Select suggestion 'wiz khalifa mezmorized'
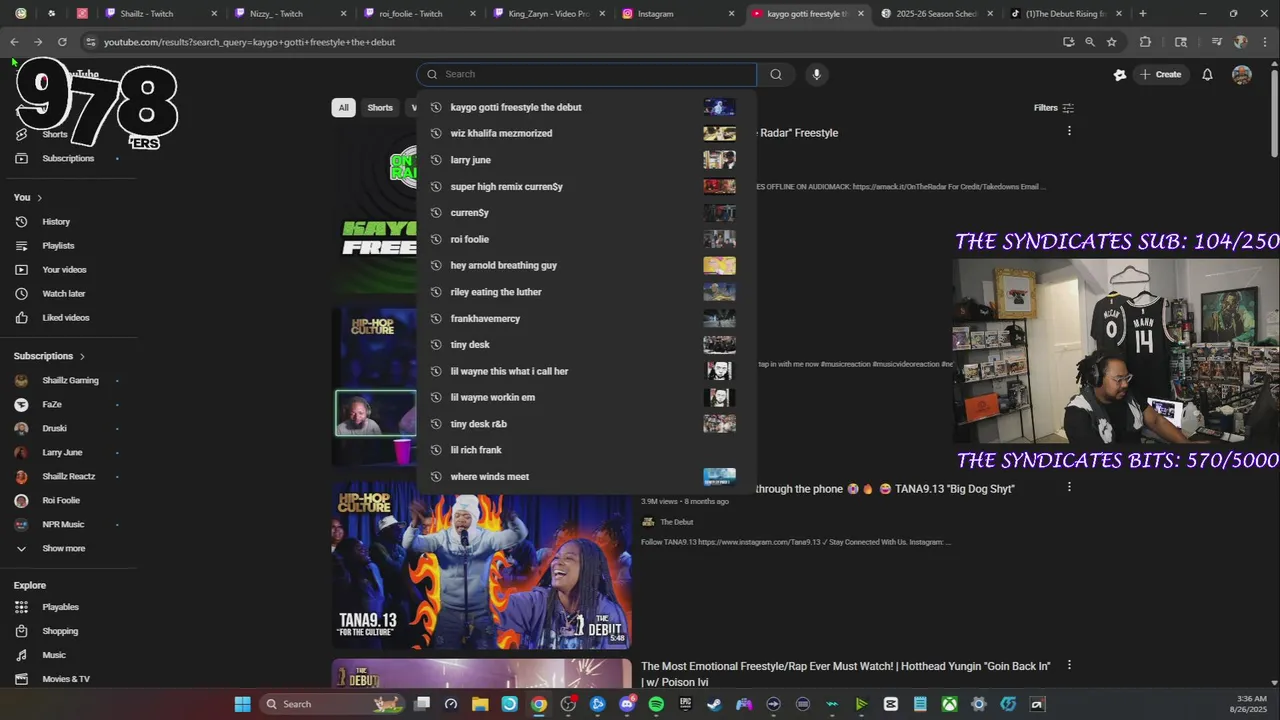The image size is (1280, 720). (x=585, y=133)
